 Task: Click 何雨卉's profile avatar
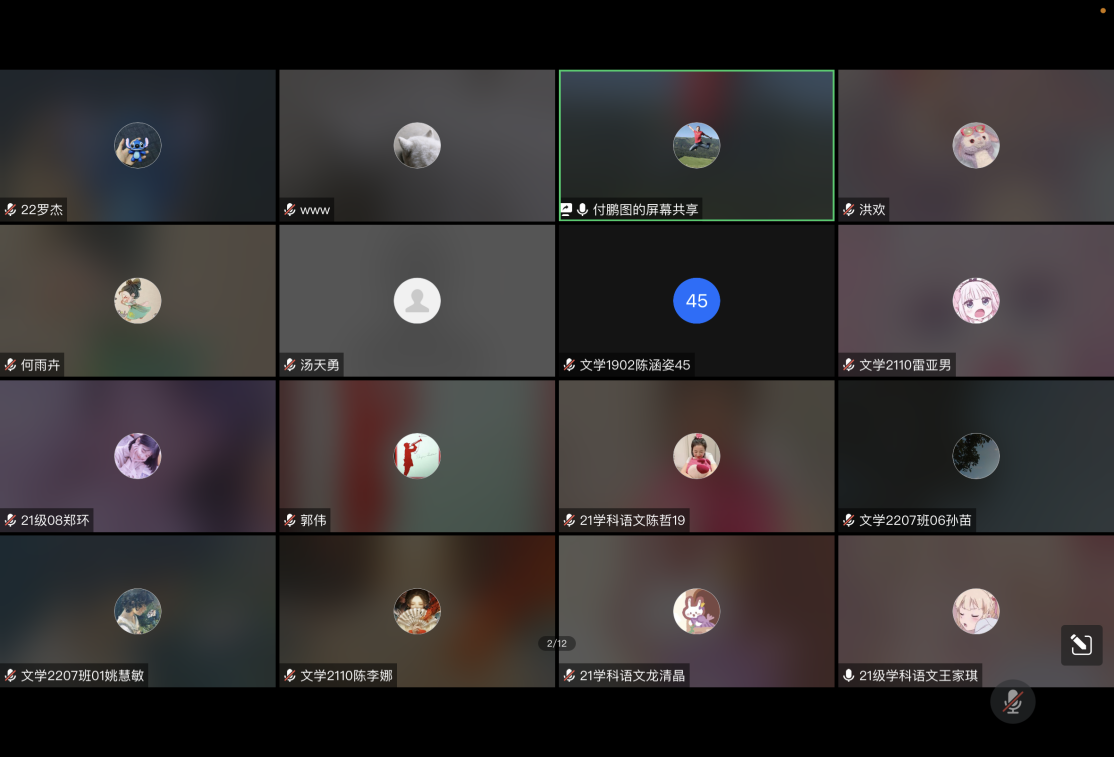(138, 301)
